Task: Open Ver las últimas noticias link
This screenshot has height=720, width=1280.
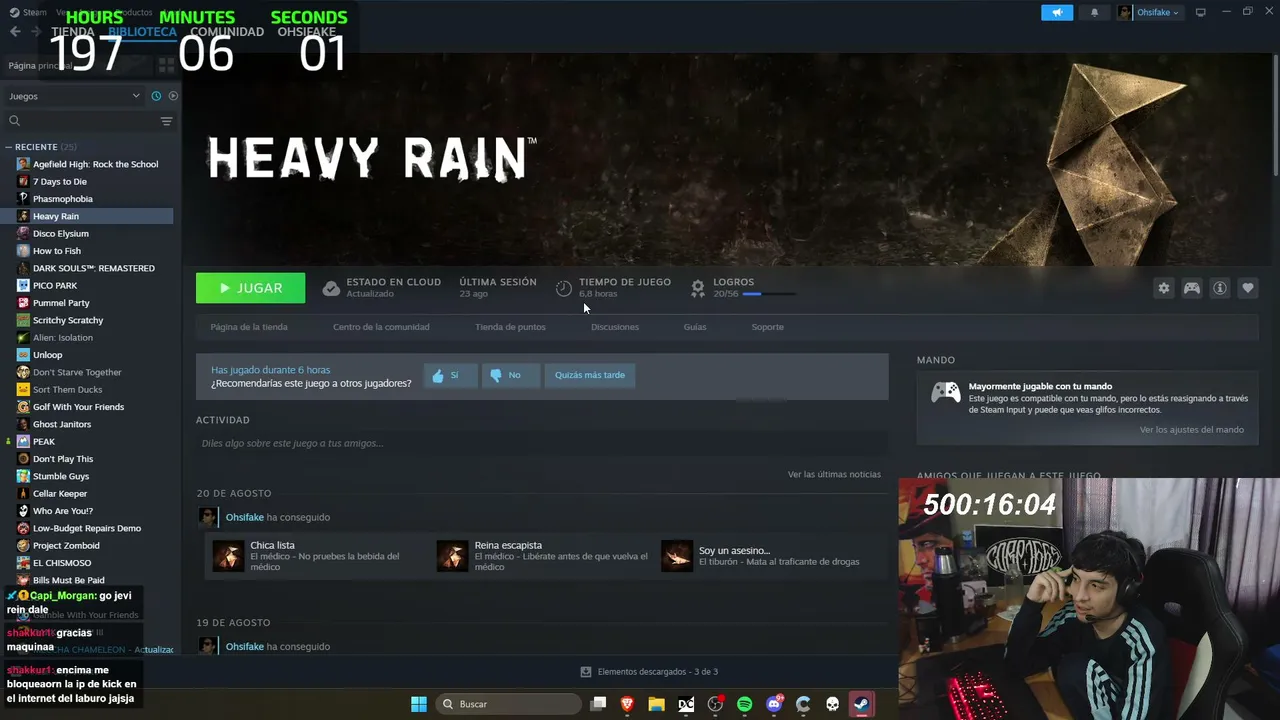Action: coord(834,474)
